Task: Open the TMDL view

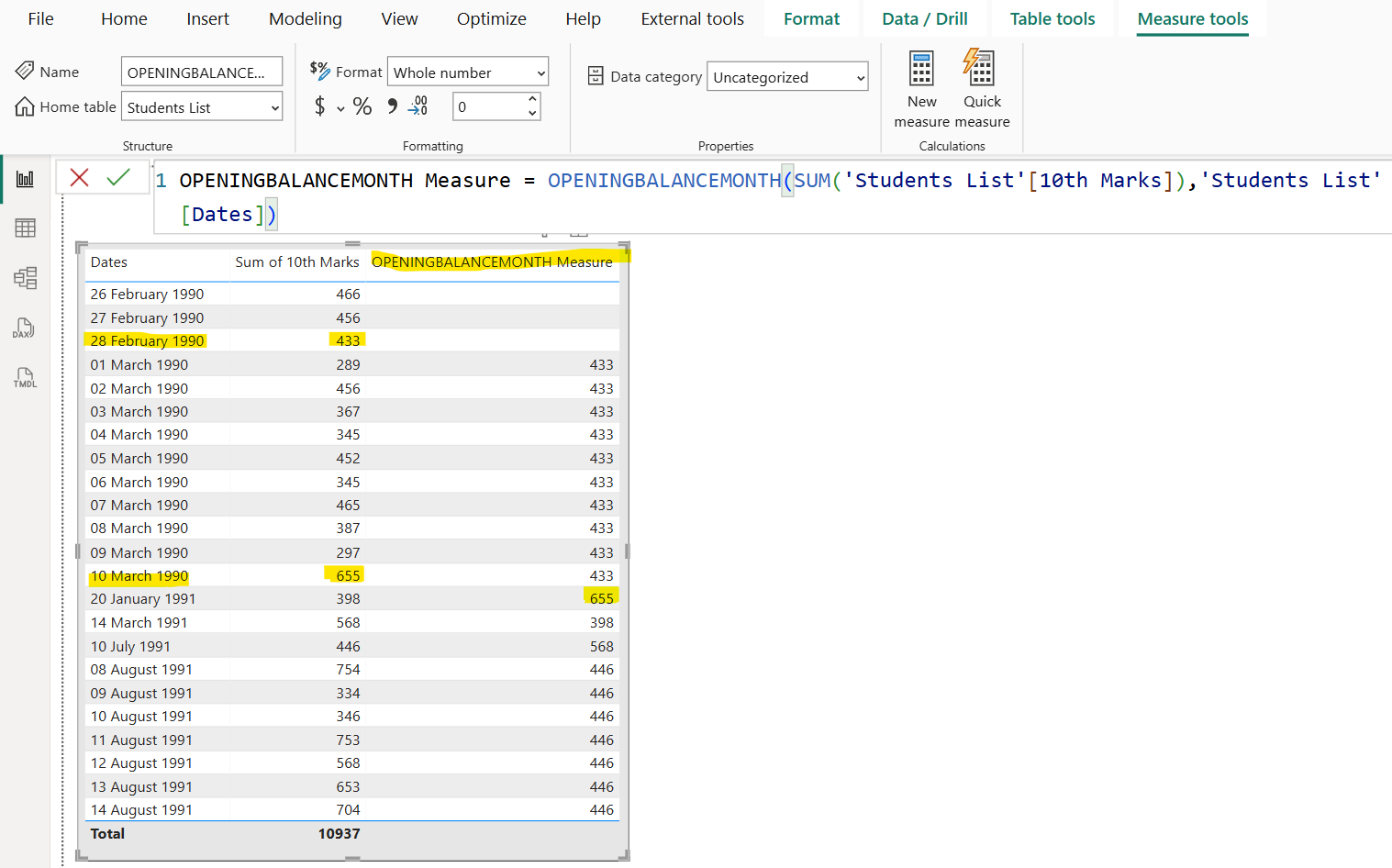Action: click(x=25, y=377)
